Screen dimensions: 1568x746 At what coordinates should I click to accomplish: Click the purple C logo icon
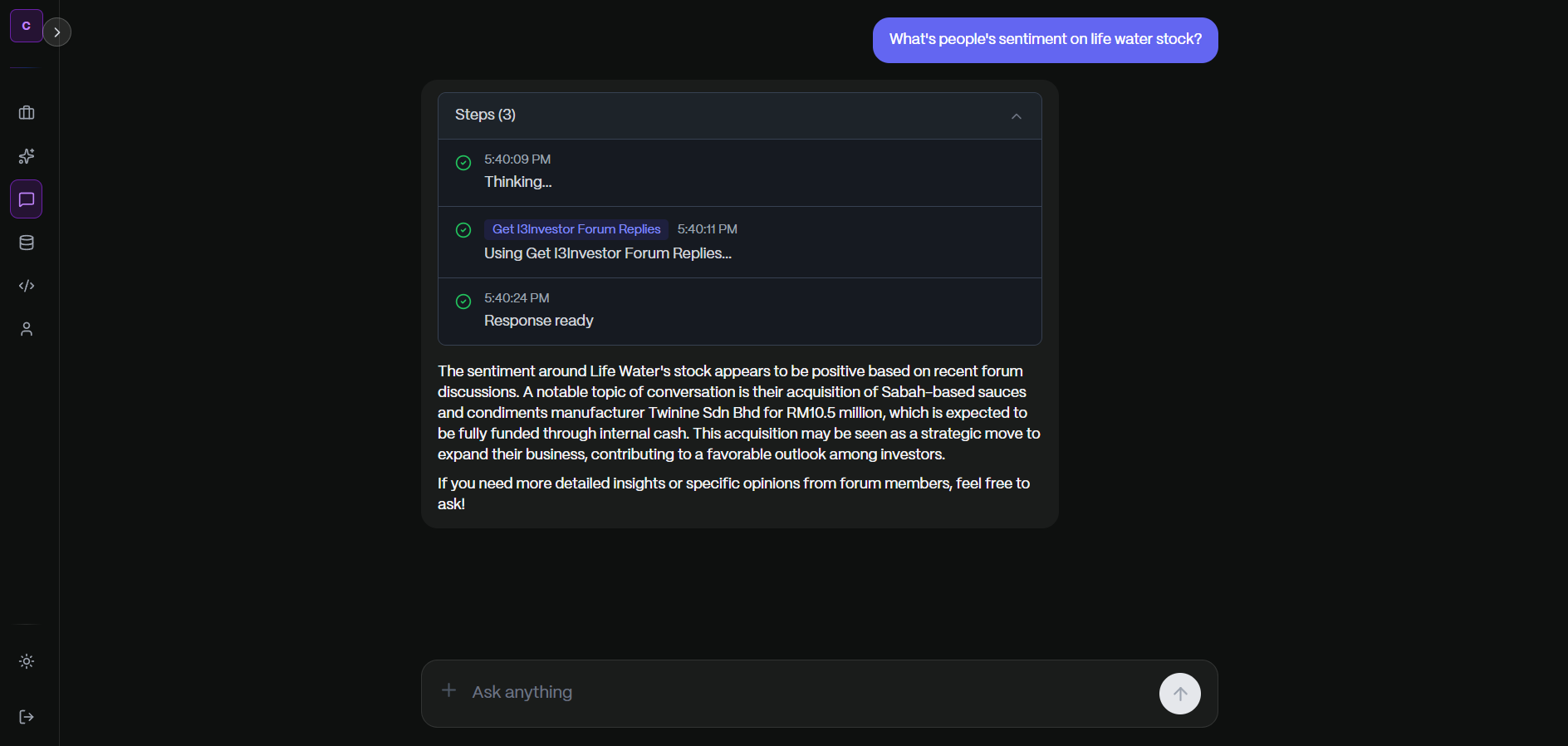[x=26, y=26]
